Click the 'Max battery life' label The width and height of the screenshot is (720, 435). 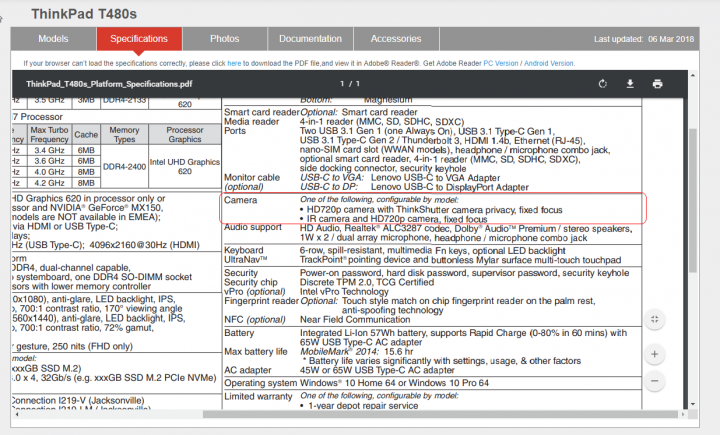click(x=256, y=352)
